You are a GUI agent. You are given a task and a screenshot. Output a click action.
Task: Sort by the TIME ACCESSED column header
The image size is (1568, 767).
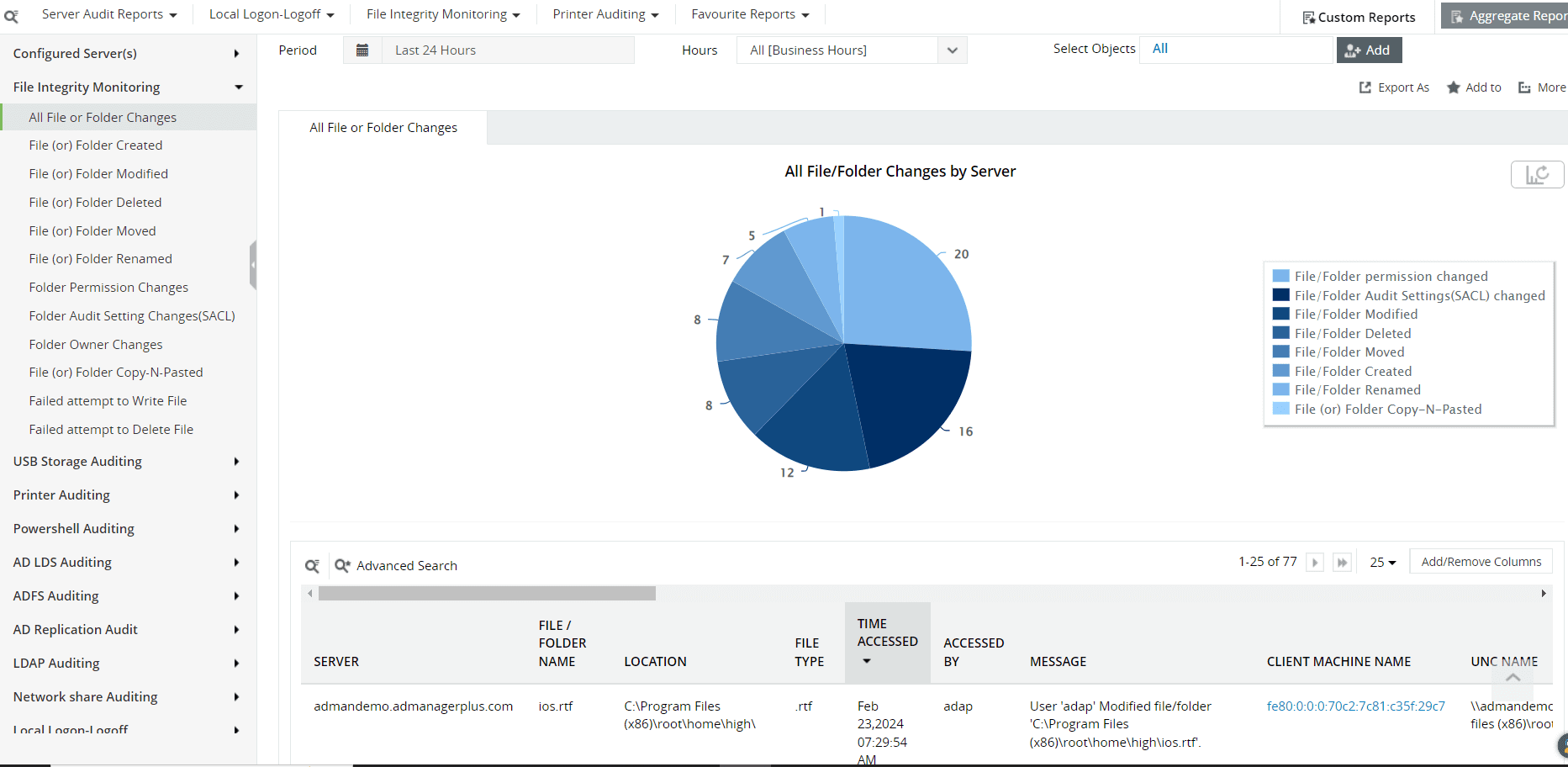pos(887,642)
